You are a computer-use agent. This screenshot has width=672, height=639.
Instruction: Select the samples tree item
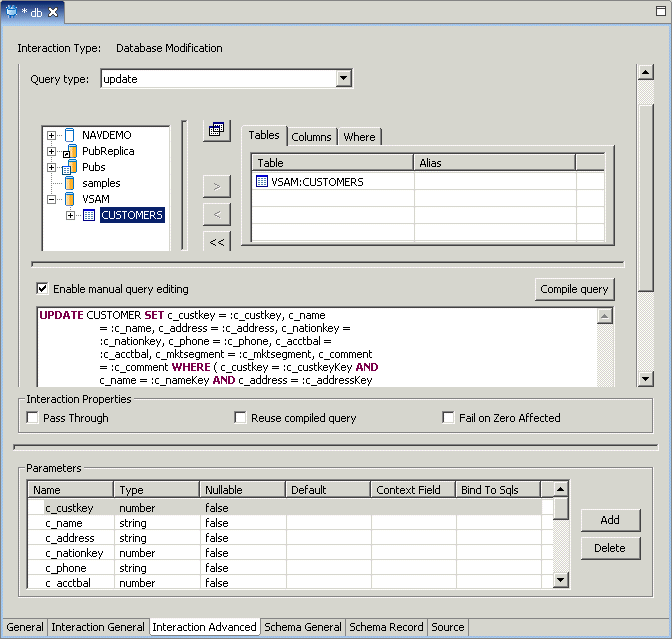(x=101, y=183)
